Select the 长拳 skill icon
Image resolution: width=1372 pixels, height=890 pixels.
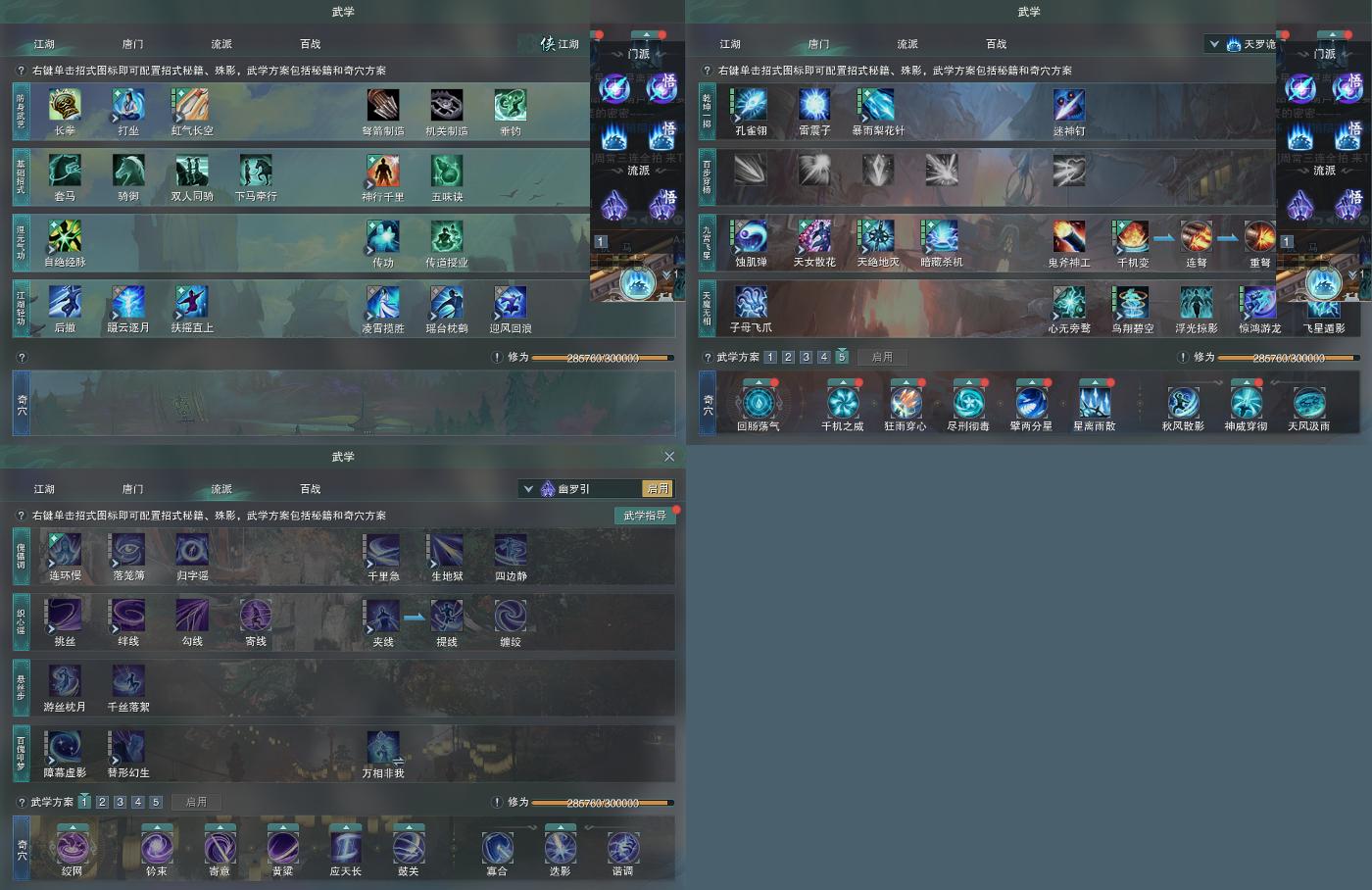[x=65, y=105]
